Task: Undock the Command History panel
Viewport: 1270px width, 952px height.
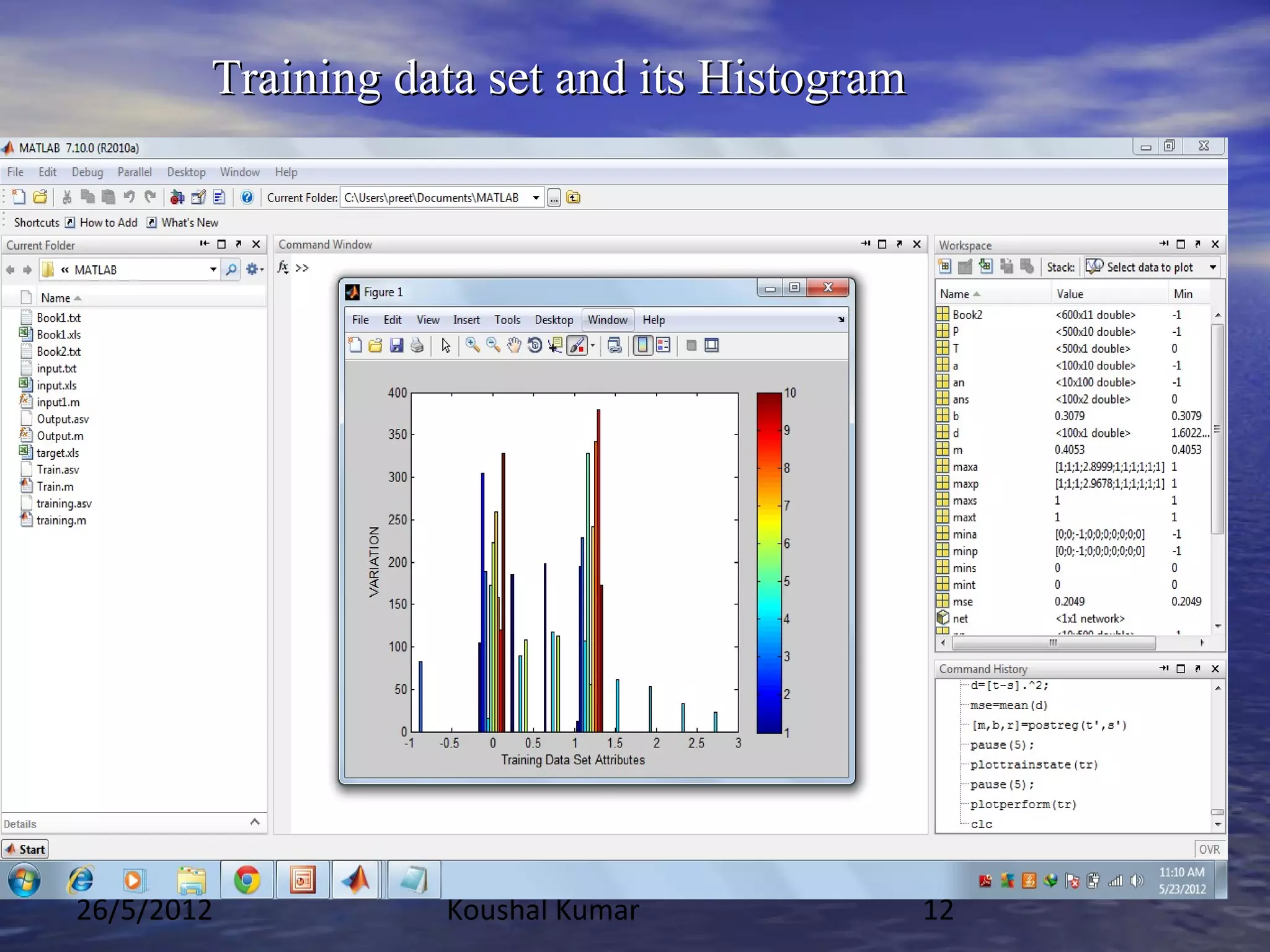Action: [1197, 669]
